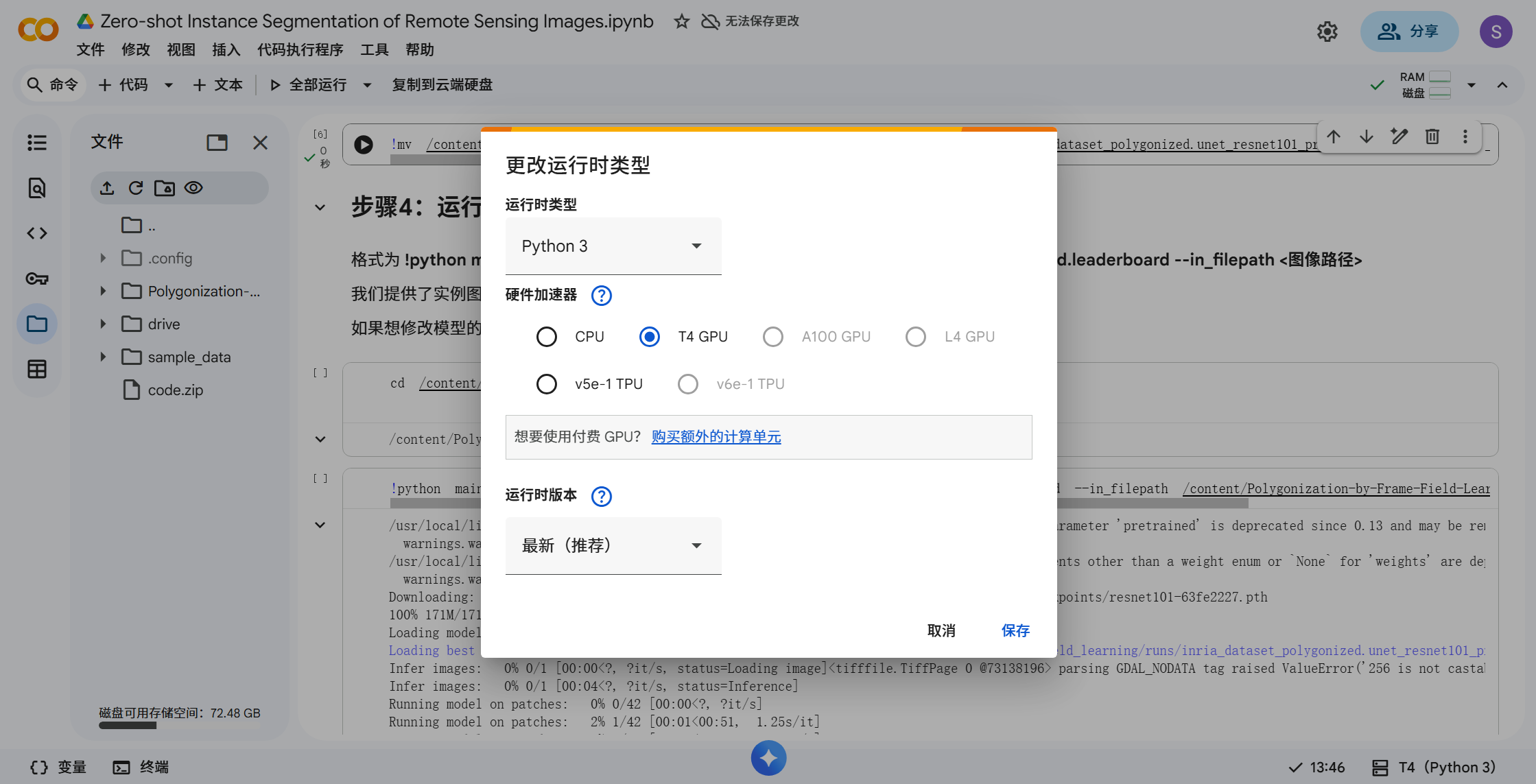Select the CPU hardware accelerator option

click(547, 337)
